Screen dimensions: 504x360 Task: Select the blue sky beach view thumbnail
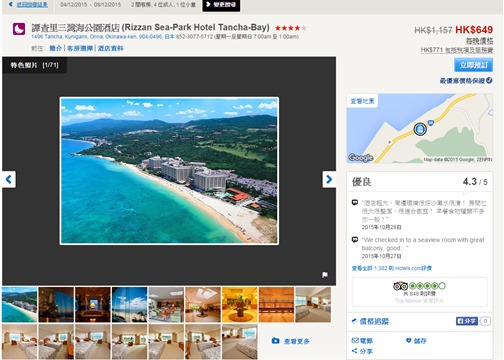129,305
